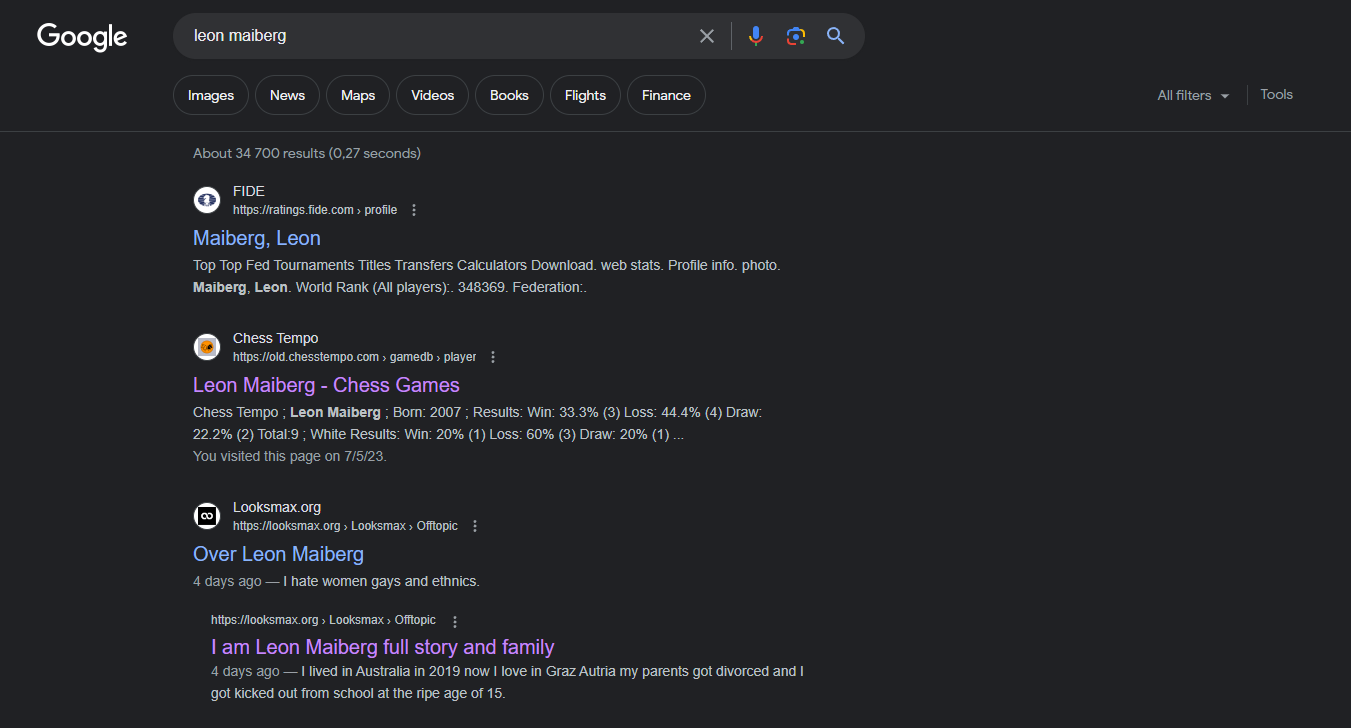Click looksmax.org URL under the Looksmax.org site name

pos(345,526)
